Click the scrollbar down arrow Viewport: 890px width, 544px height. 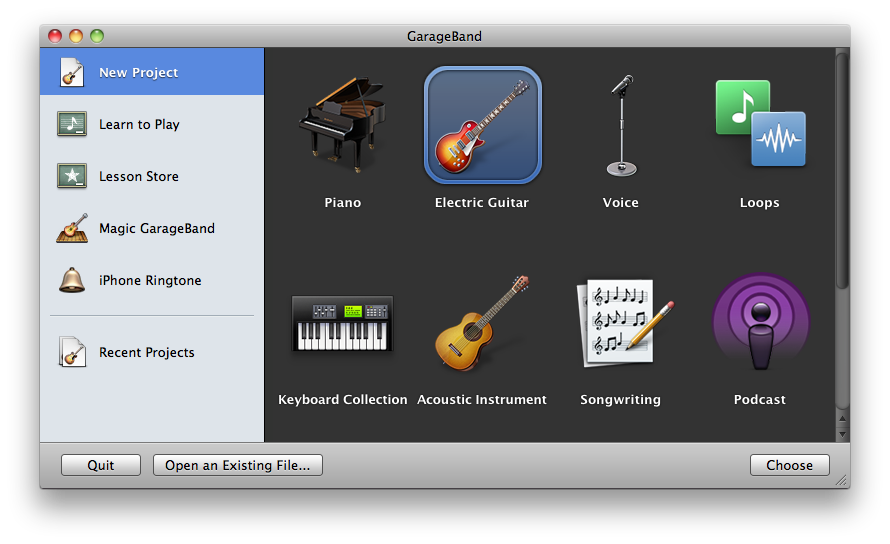click(x=842, y=434)
